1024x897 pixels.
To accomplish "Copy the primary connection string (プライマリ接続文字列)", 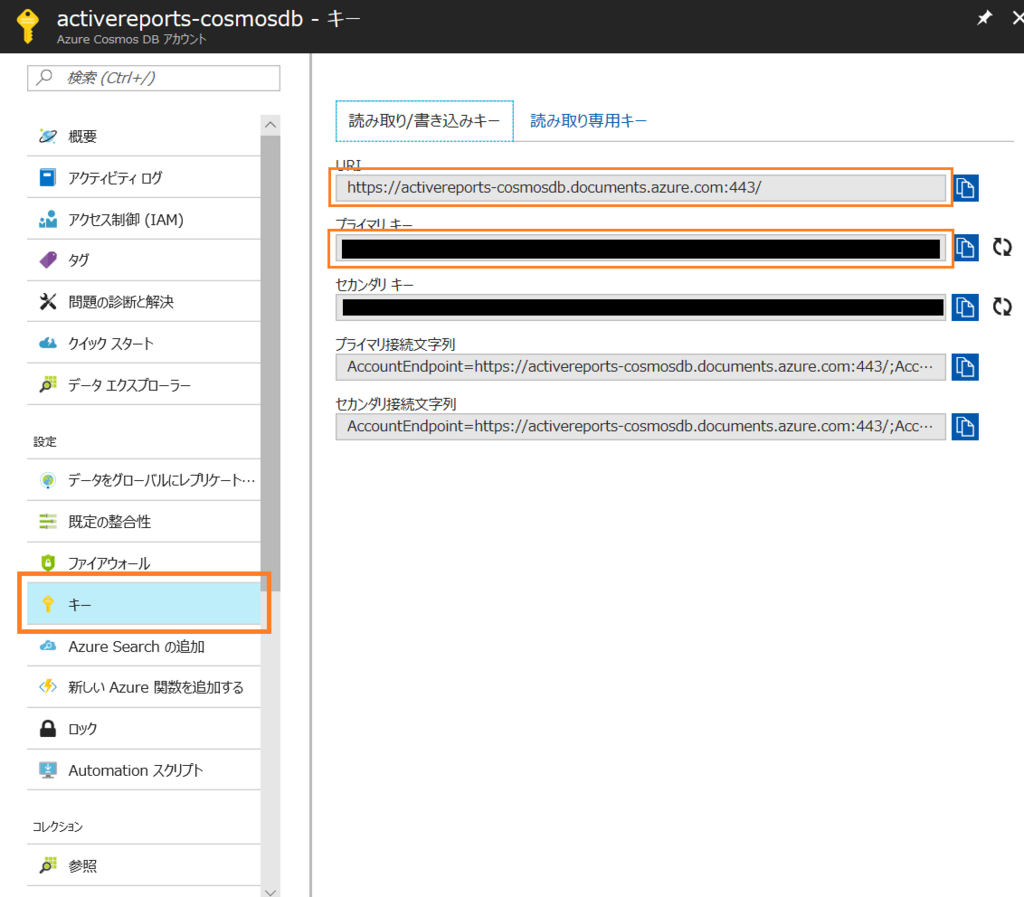I will [x=965, y=367].
